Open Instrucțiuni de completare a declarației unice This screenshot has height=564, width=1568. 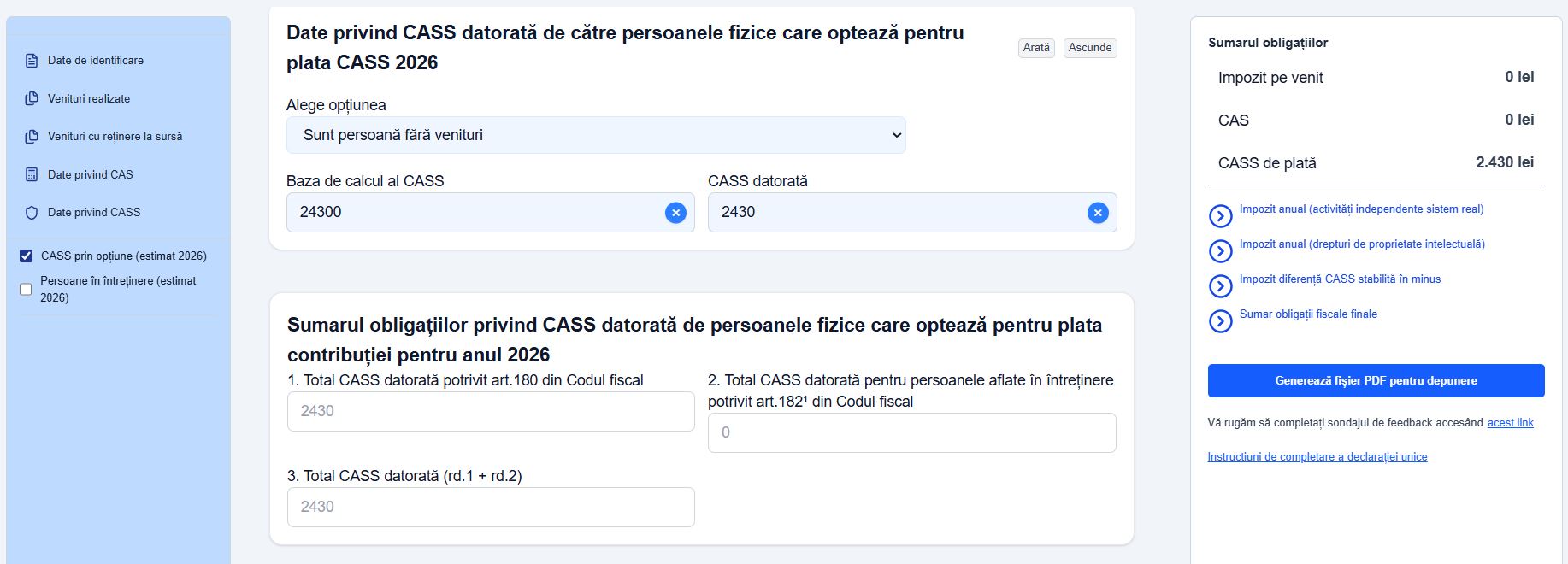[1317, 457]
